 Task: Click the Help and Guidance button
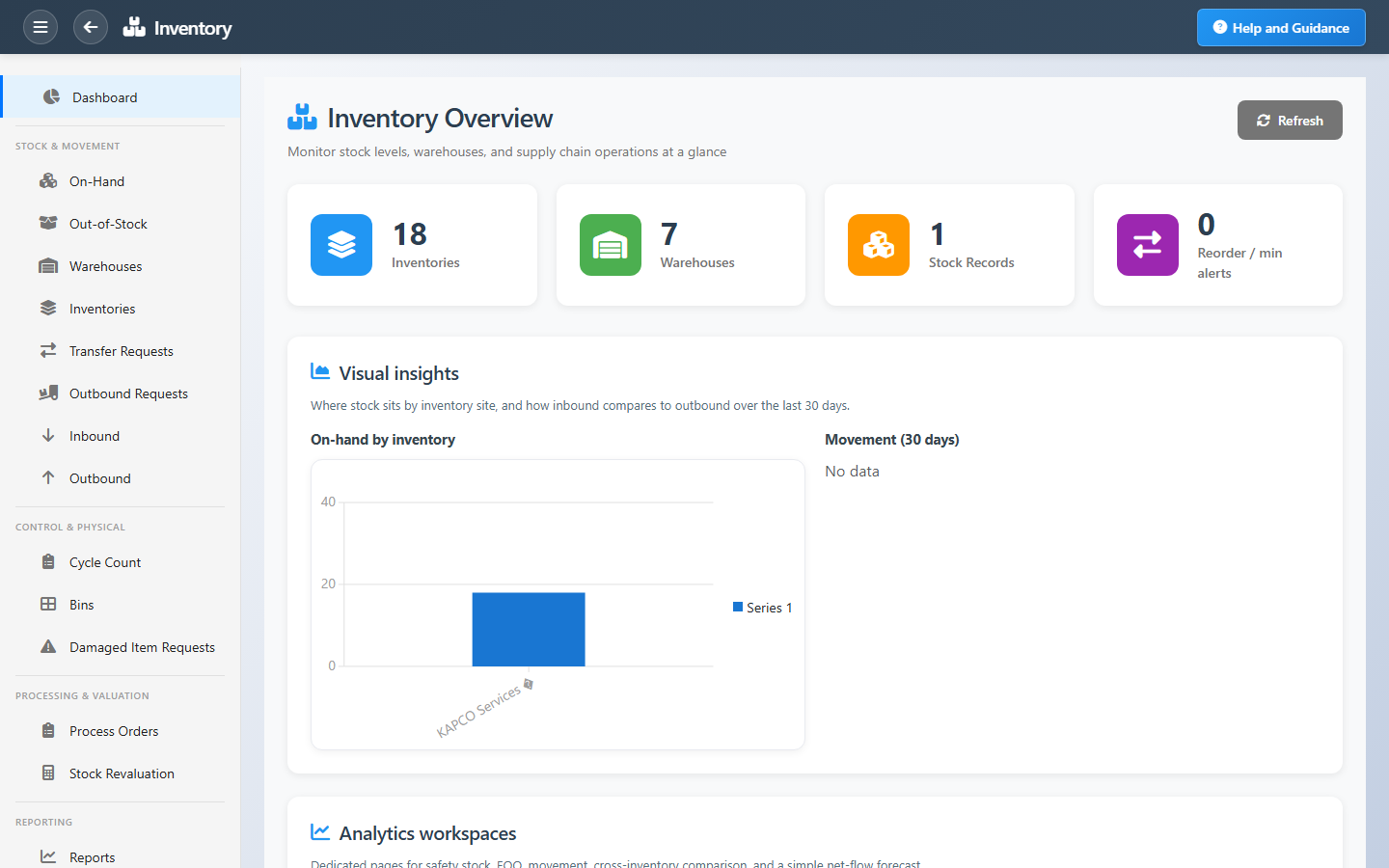coord(1281,27)
